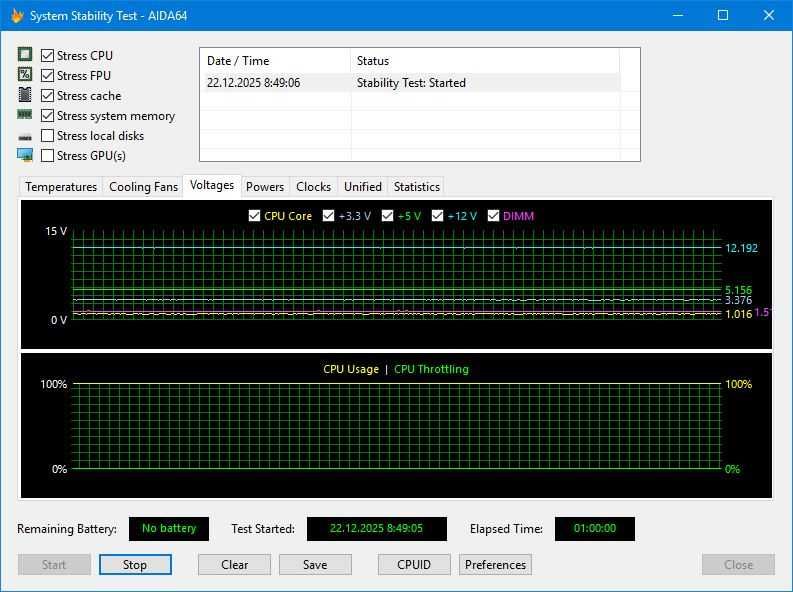Click the 22.12.2025 8:49:06 log timestamp
Viewport: 793px width, 592px height.
pyautogui.click(x=253, y=82)
